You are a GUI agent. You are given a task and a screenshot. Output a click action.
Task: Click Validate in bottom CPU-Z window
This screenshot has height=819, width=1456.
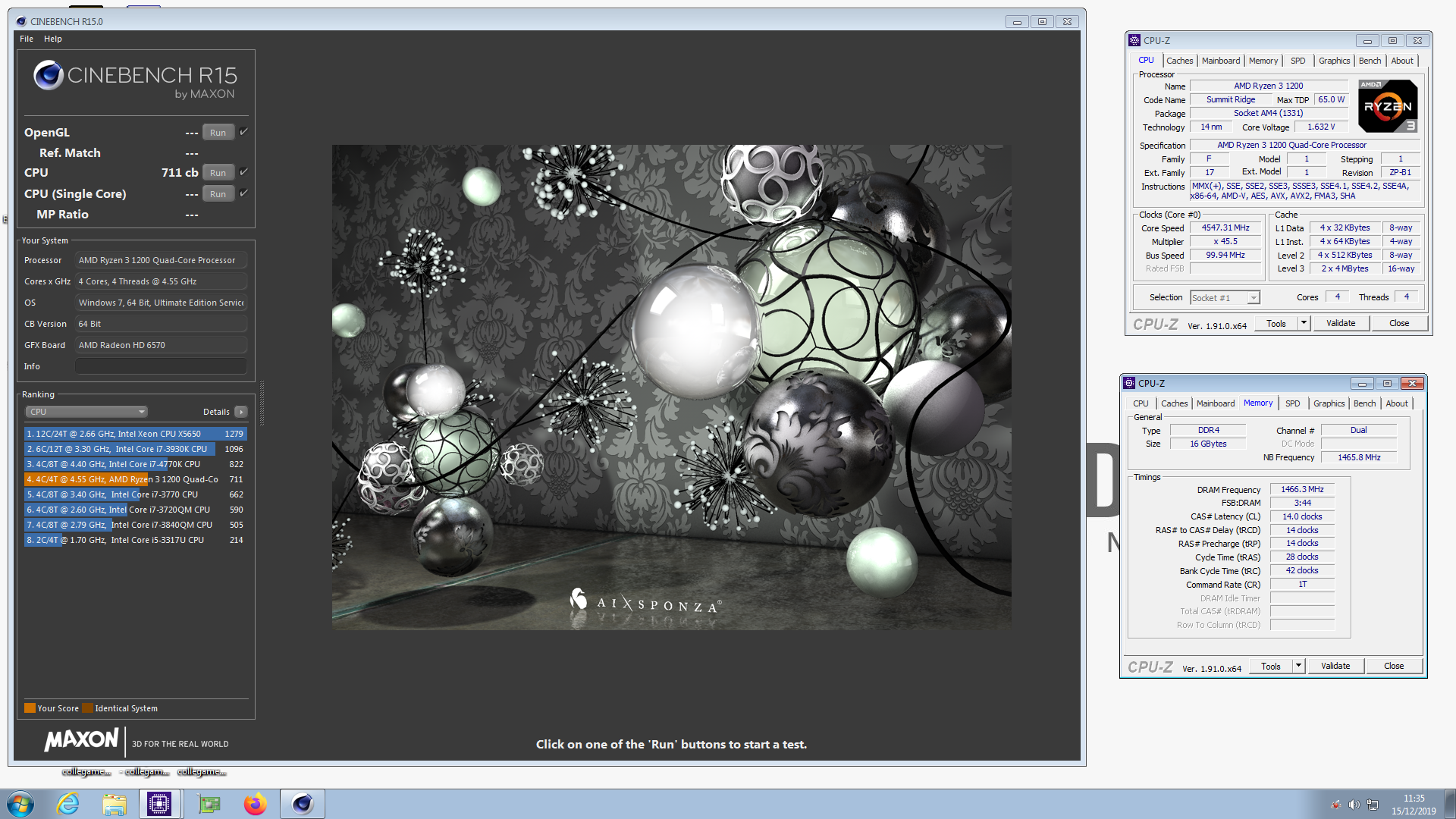[1335, 667]
